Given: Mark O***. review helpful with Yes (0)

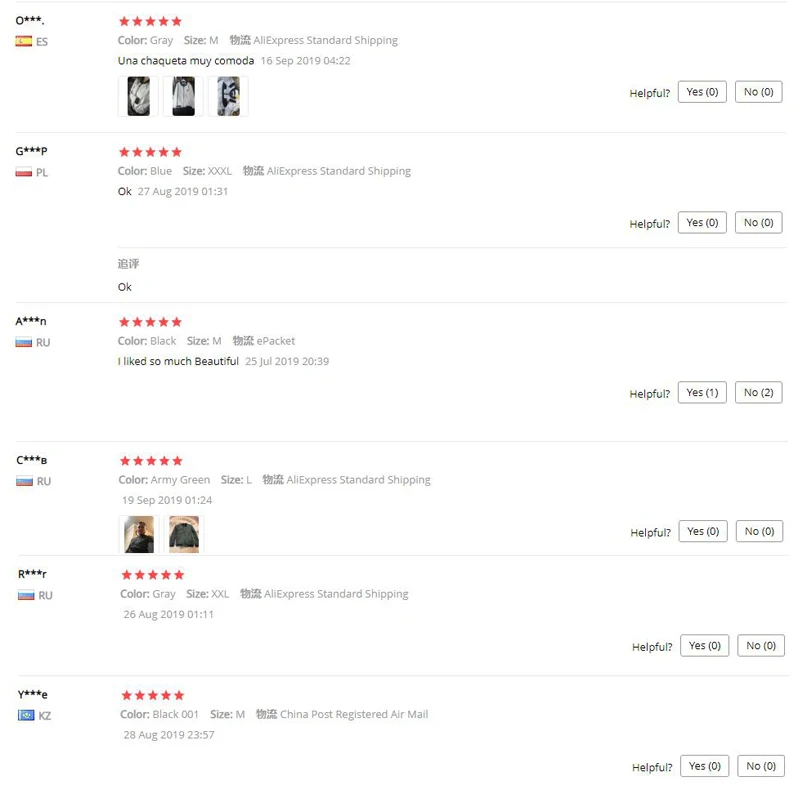Looking at the screenshot, I should (x=702, y=92).
